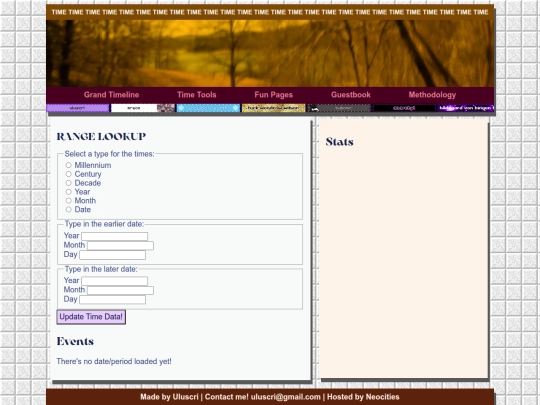The image size is (540, 405).
Task: Select the Century radio option
Action: point(69,174)
